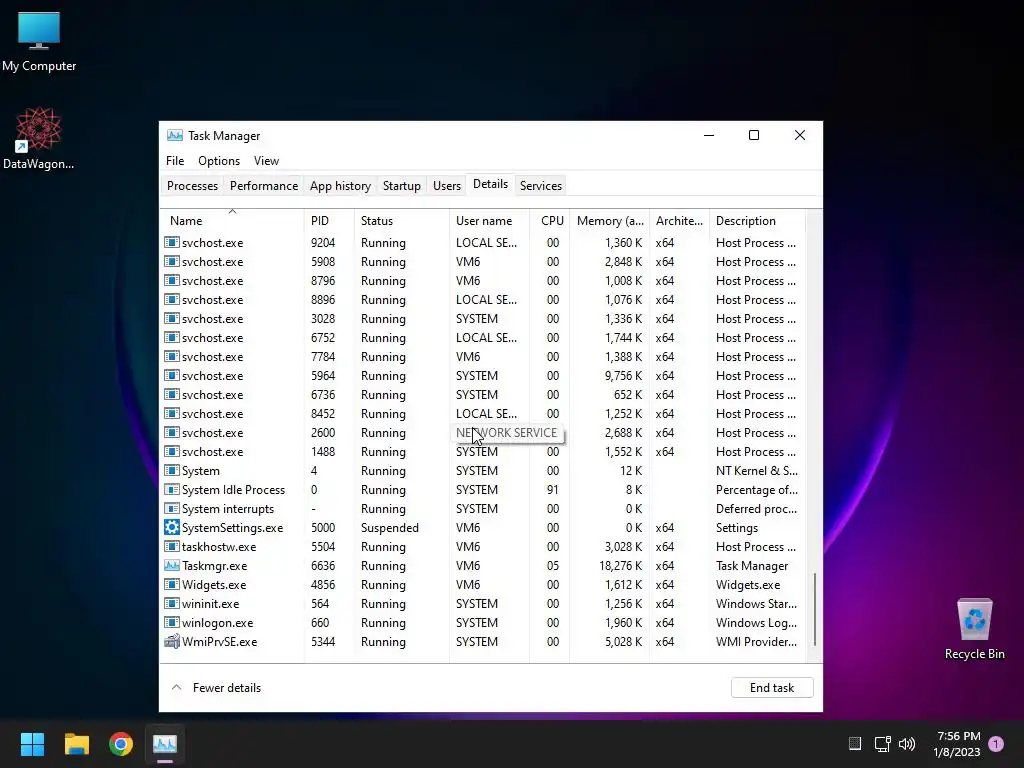Click the wininit.exe process icon

(172, 603)
